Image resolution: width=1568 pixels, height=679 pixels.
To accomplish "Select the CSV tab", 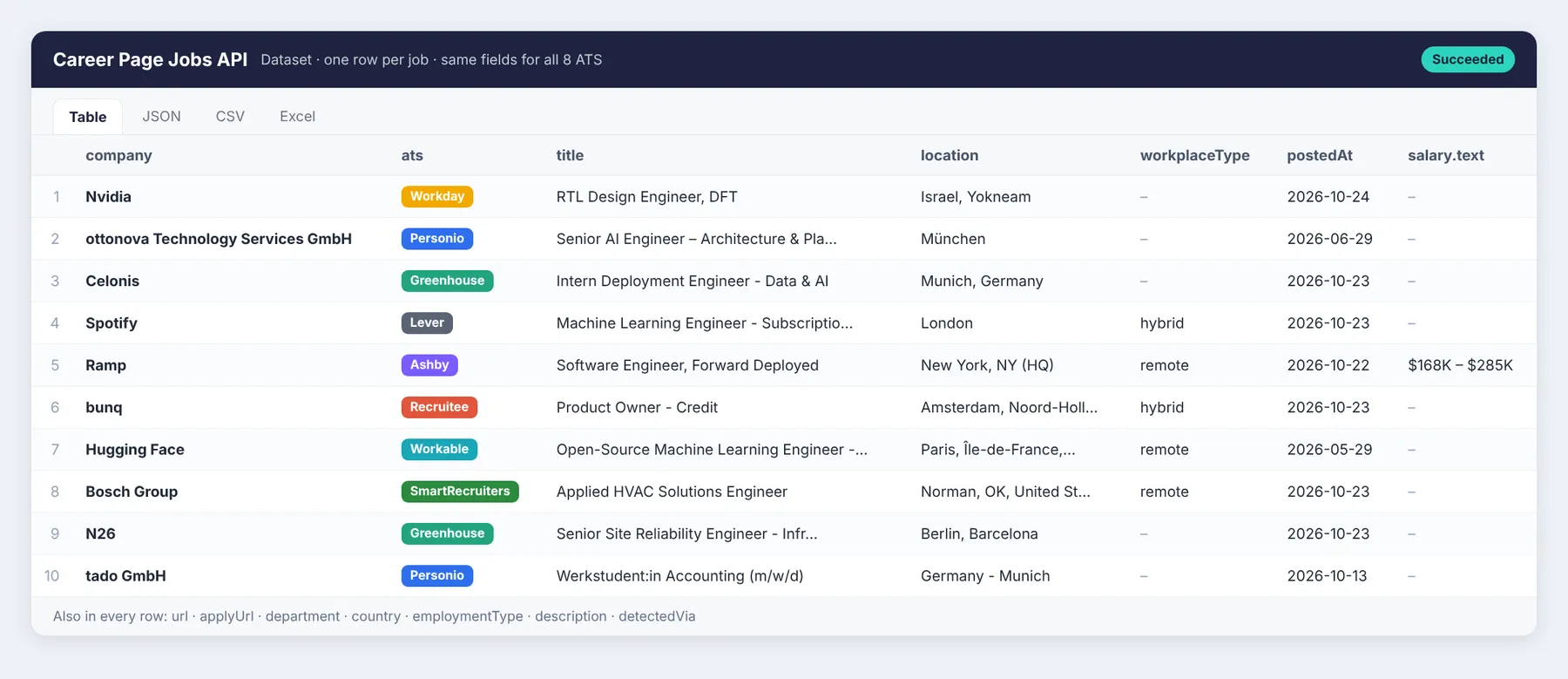I will pyautogui.click(x=230, y=116).
